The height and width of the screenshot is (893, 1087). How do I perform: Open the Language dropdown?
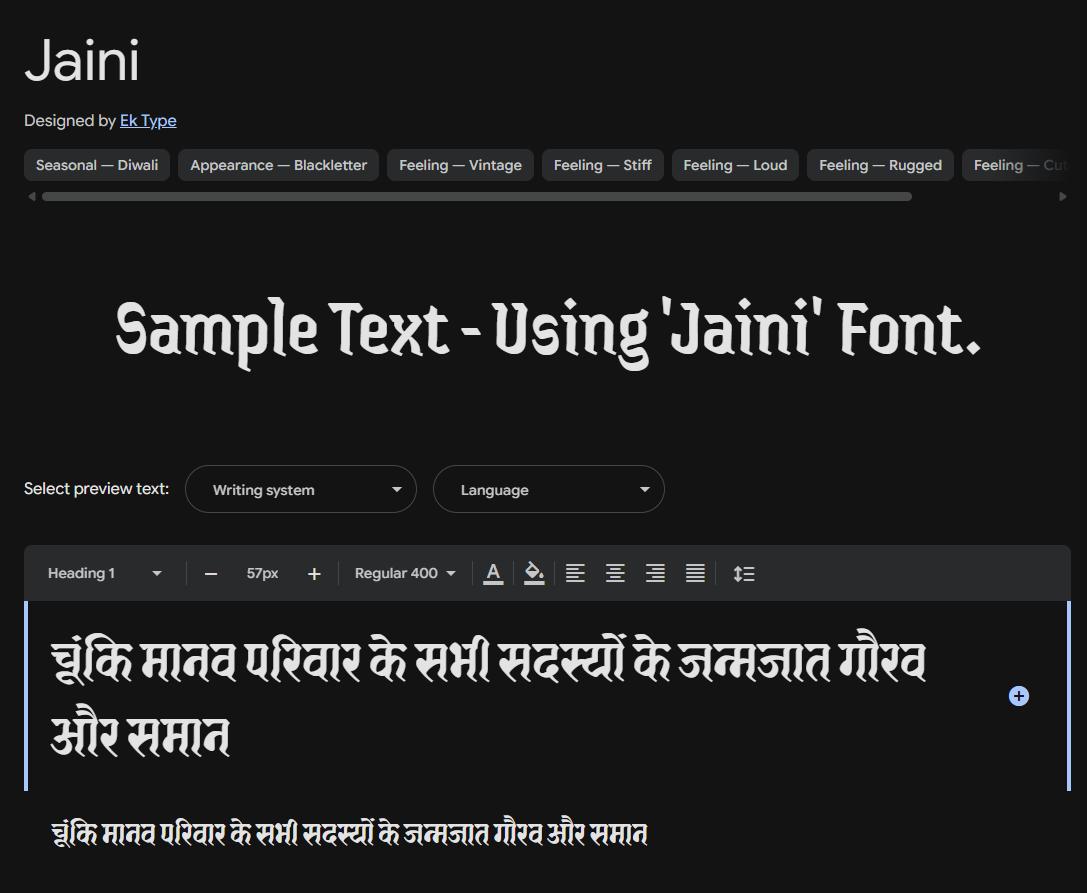pos(549,489)
